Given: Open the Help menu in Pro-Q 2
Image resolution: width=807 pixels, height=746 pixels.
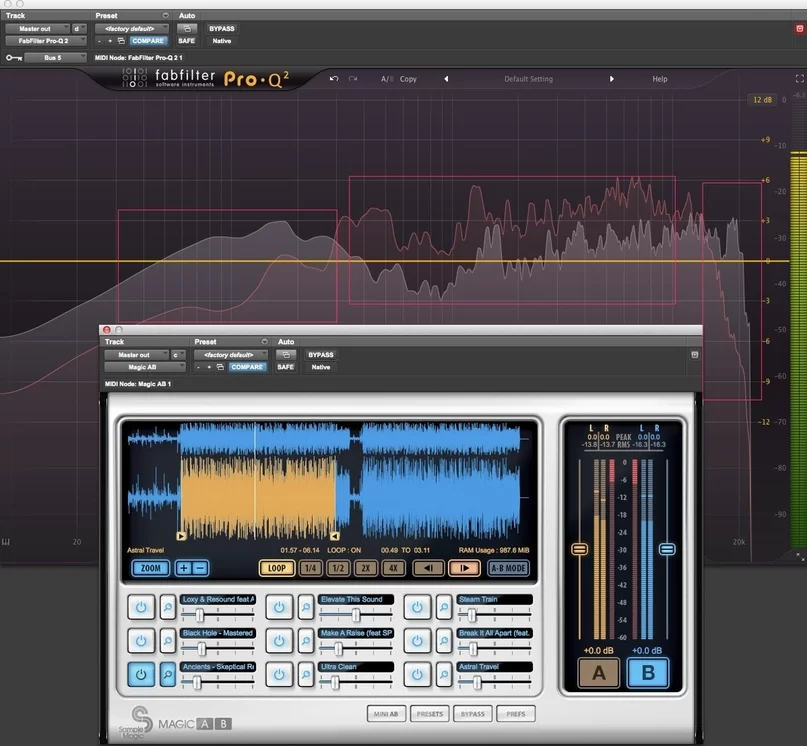Looking at the screenshot, I should pos(660,79).
